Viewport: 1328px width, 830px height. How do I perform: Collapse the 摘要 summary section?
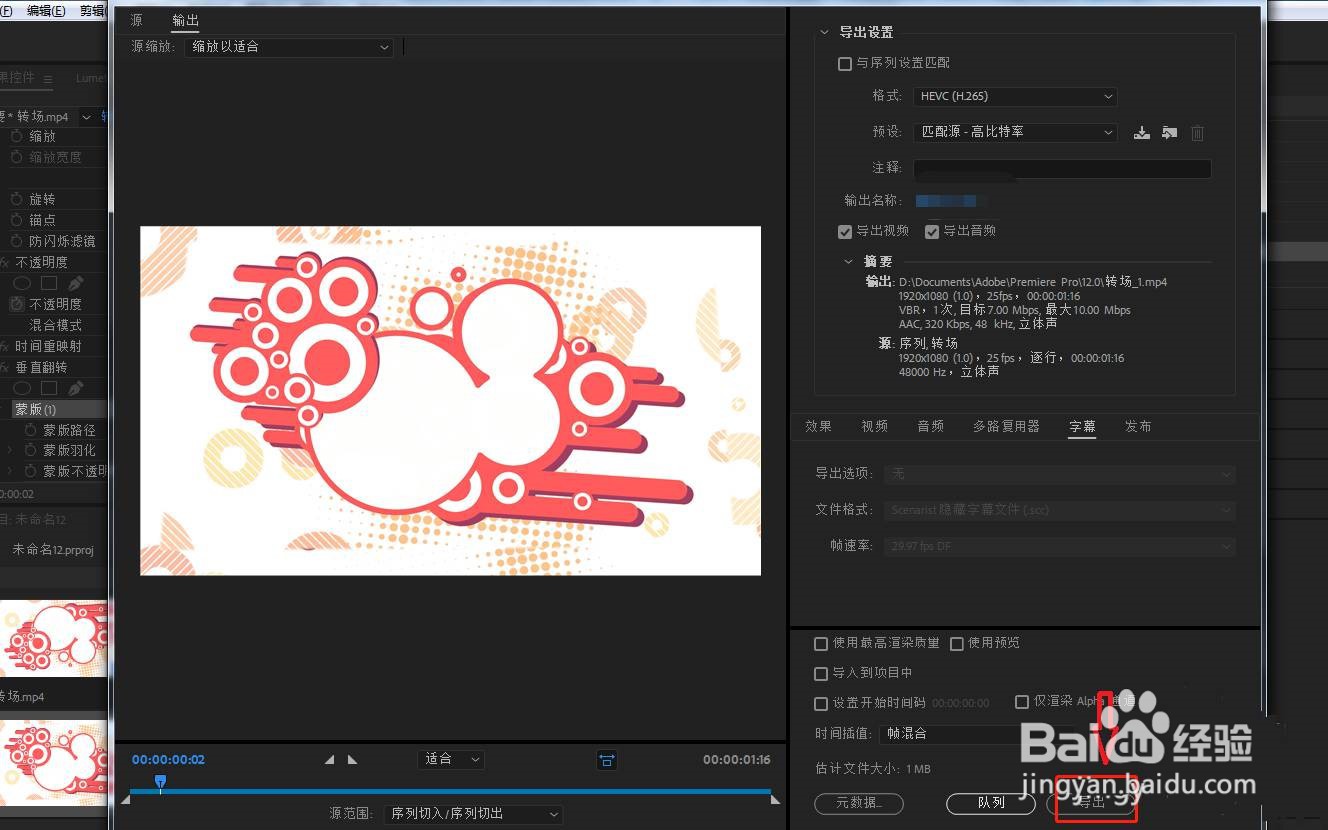849,262
